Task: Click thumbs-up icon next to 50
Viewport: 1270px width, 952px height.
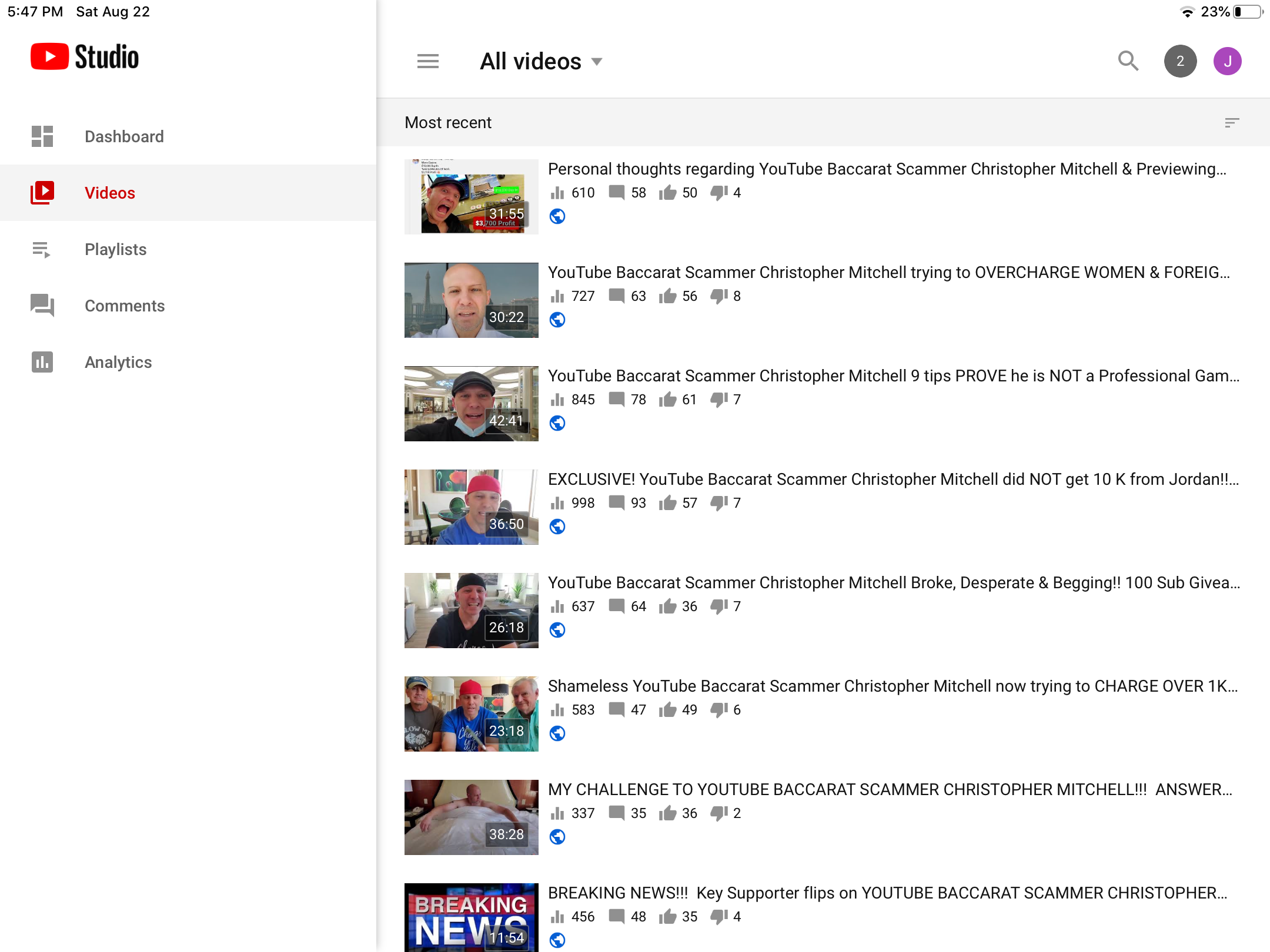Action: tap(667, 193)
